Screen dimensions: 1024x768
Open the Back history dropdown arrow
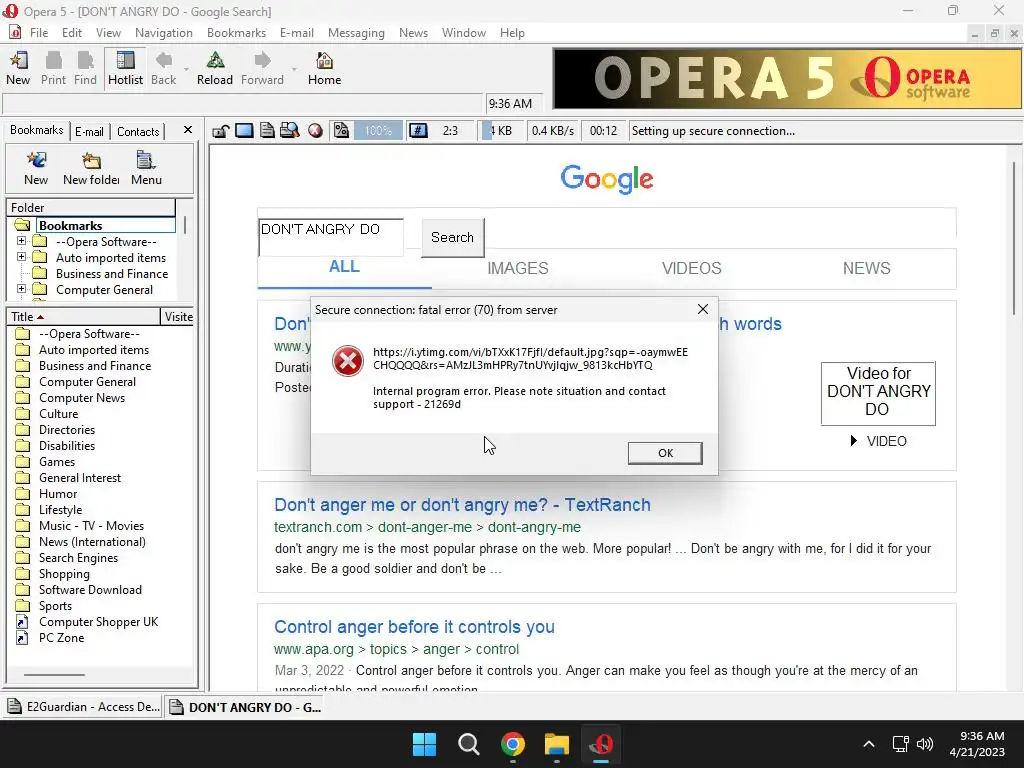pos(186,69)
